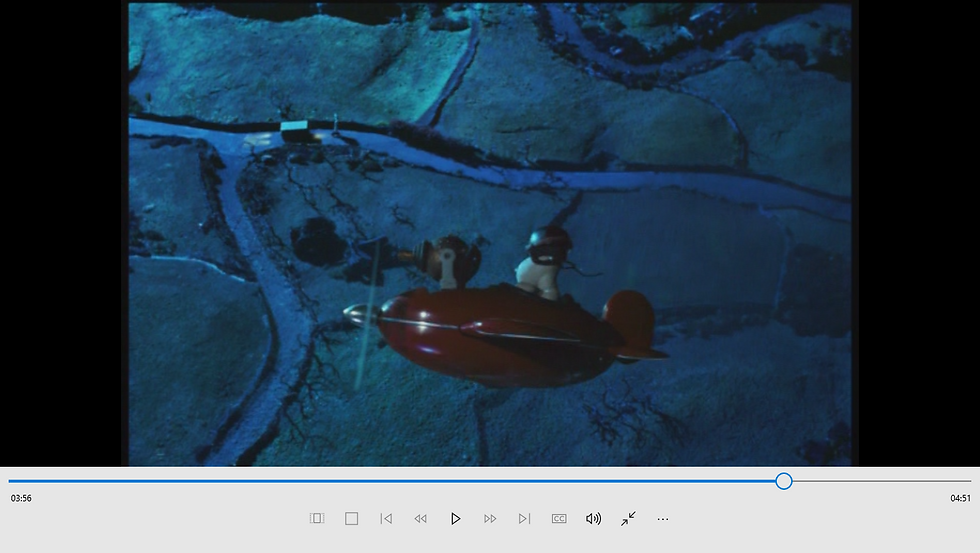Click the seek bar position handle
980x553 pixels.
pyautogui.click(x=784, y=481)
